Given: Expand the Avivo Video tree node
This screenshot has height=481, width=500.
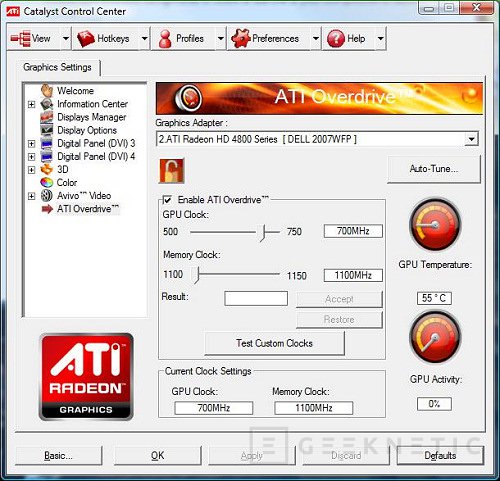Looking at the screenshot, I should coord(32,196).
